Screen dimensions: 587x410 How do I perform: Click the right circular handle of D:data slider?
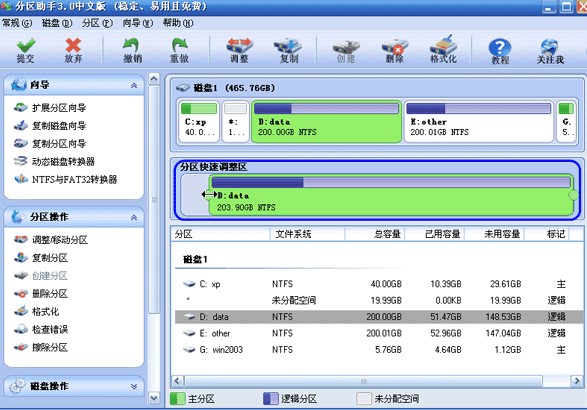(x=574, y=195)
